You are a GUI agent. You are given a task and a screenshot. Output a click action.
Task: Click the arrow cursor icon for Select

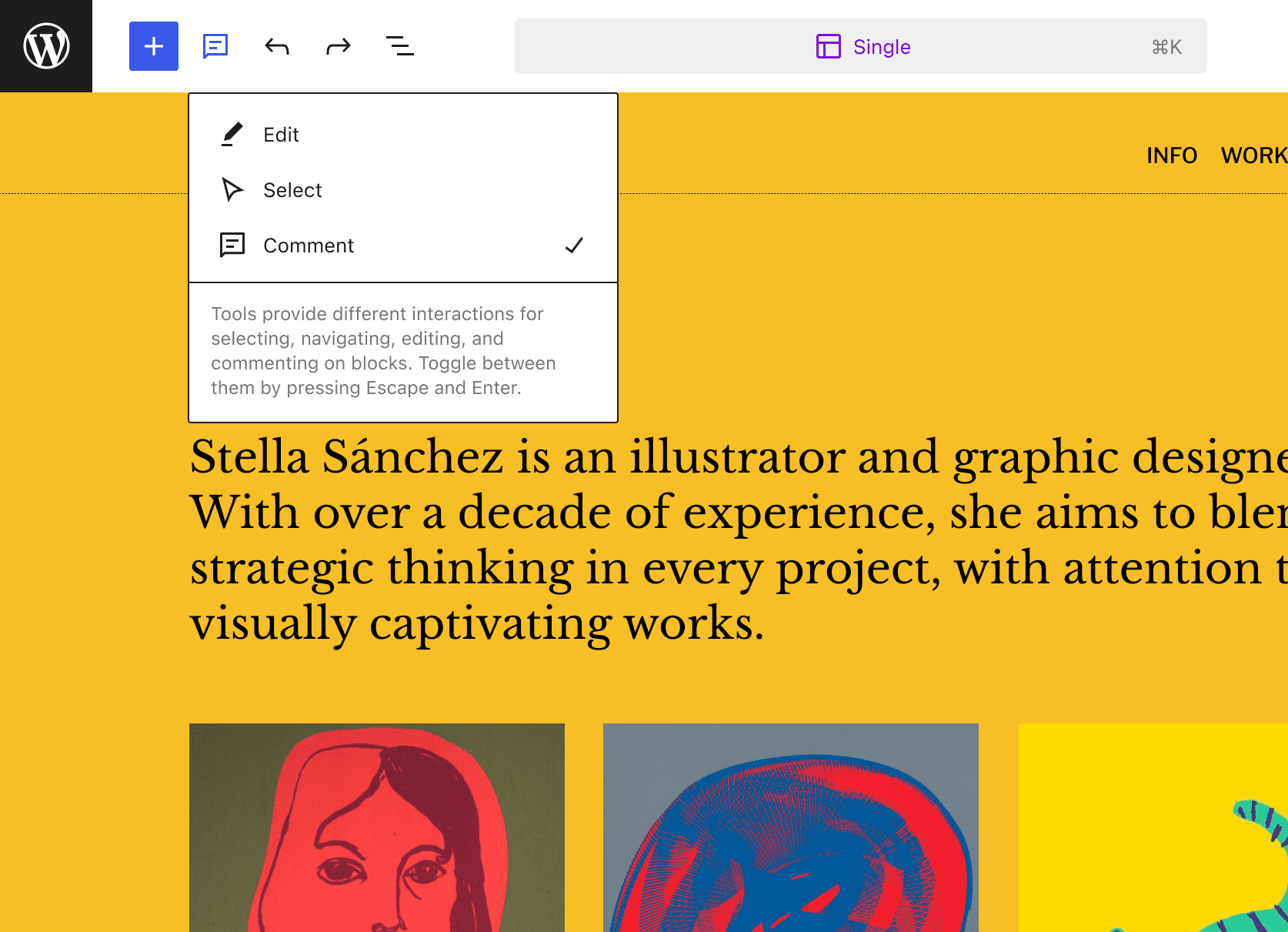tap(232, 190)
